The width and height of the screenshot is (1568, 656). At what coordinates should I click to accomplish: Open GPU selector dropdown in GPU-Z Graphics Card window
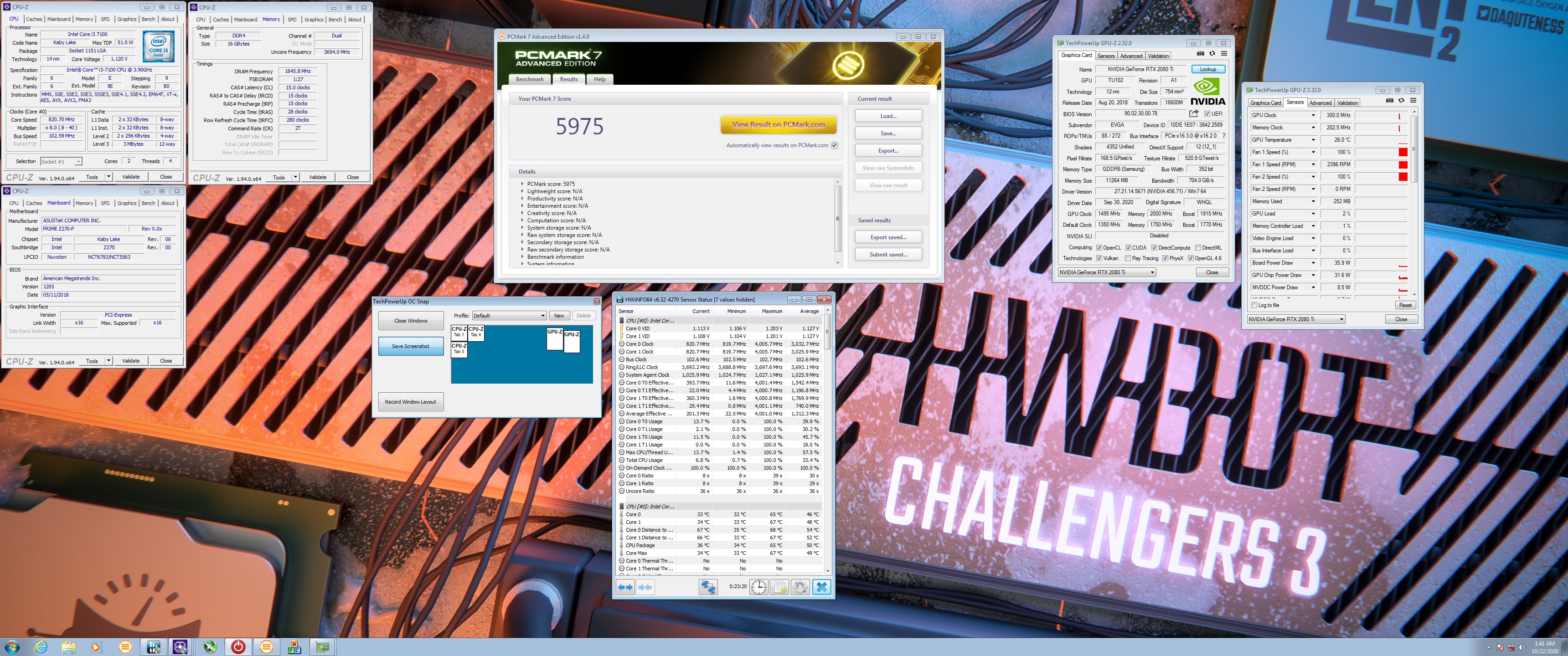click(1107, 272)
